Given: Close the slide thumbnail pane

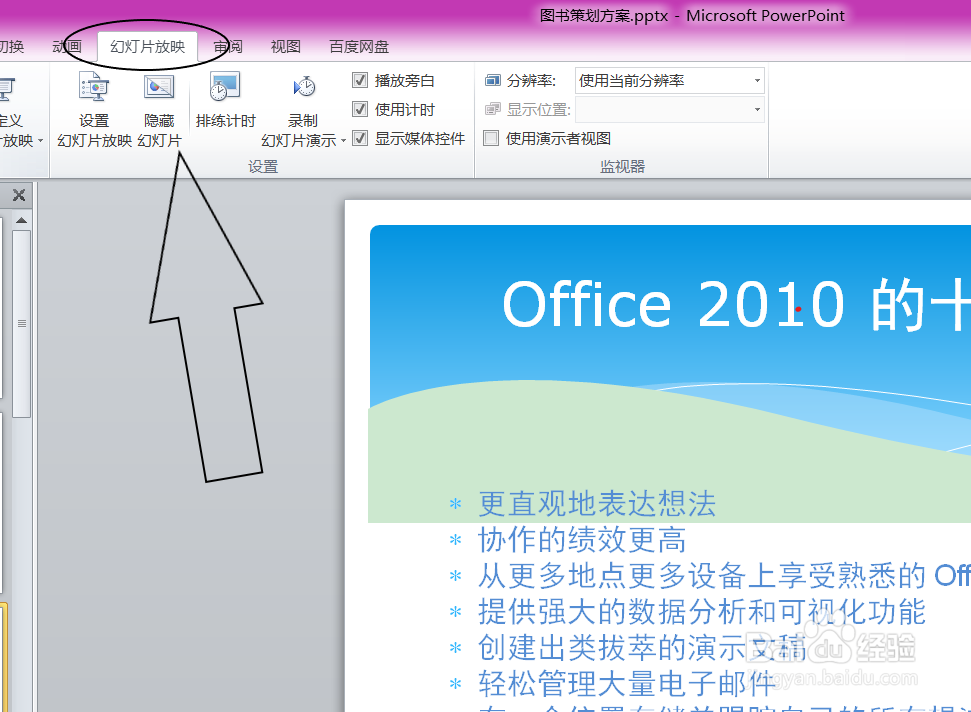Looking at the screenshot, I should coord(19,195).
